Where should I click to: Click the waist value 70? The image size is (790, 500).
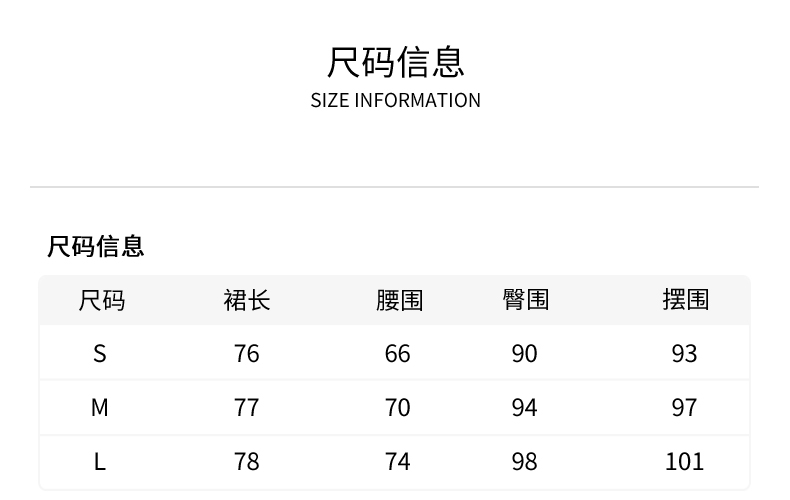398,408
